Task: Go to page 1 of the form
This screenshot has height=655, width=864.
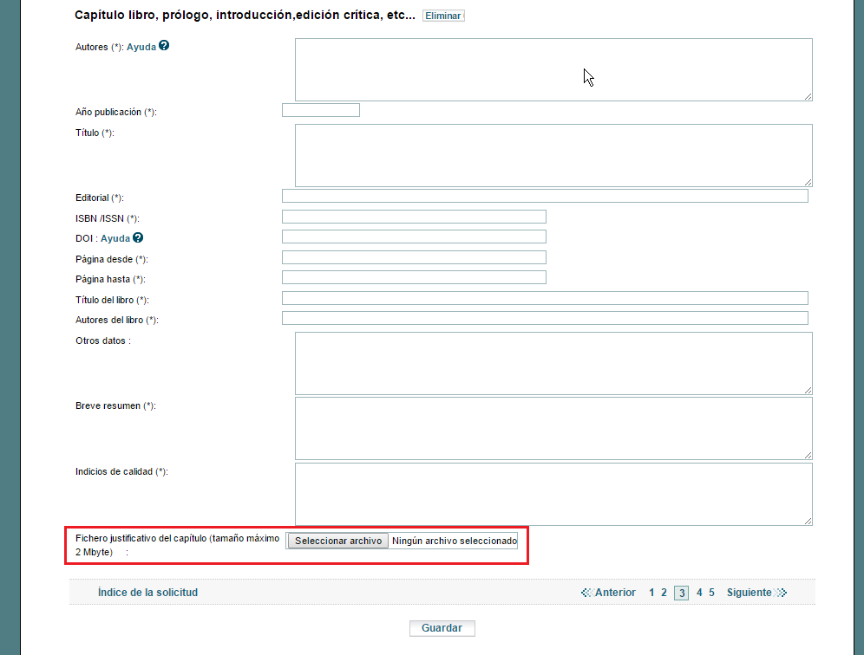Action: (x=652, y=593)
